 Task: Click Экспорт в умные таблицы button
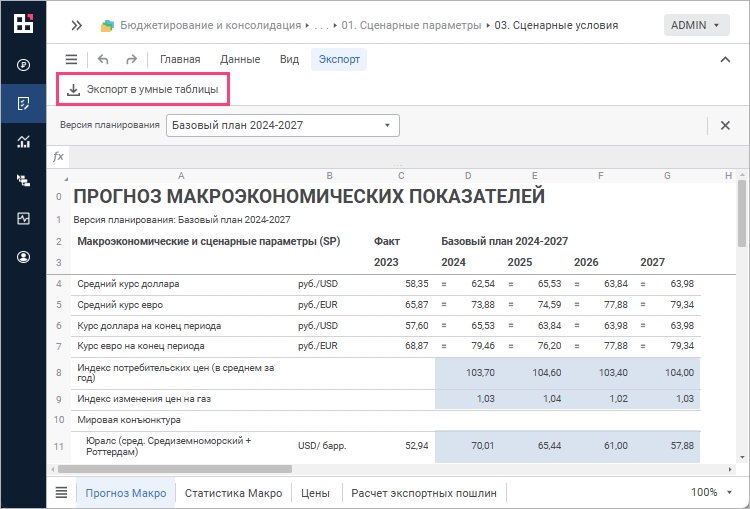[x=143, y=90]
